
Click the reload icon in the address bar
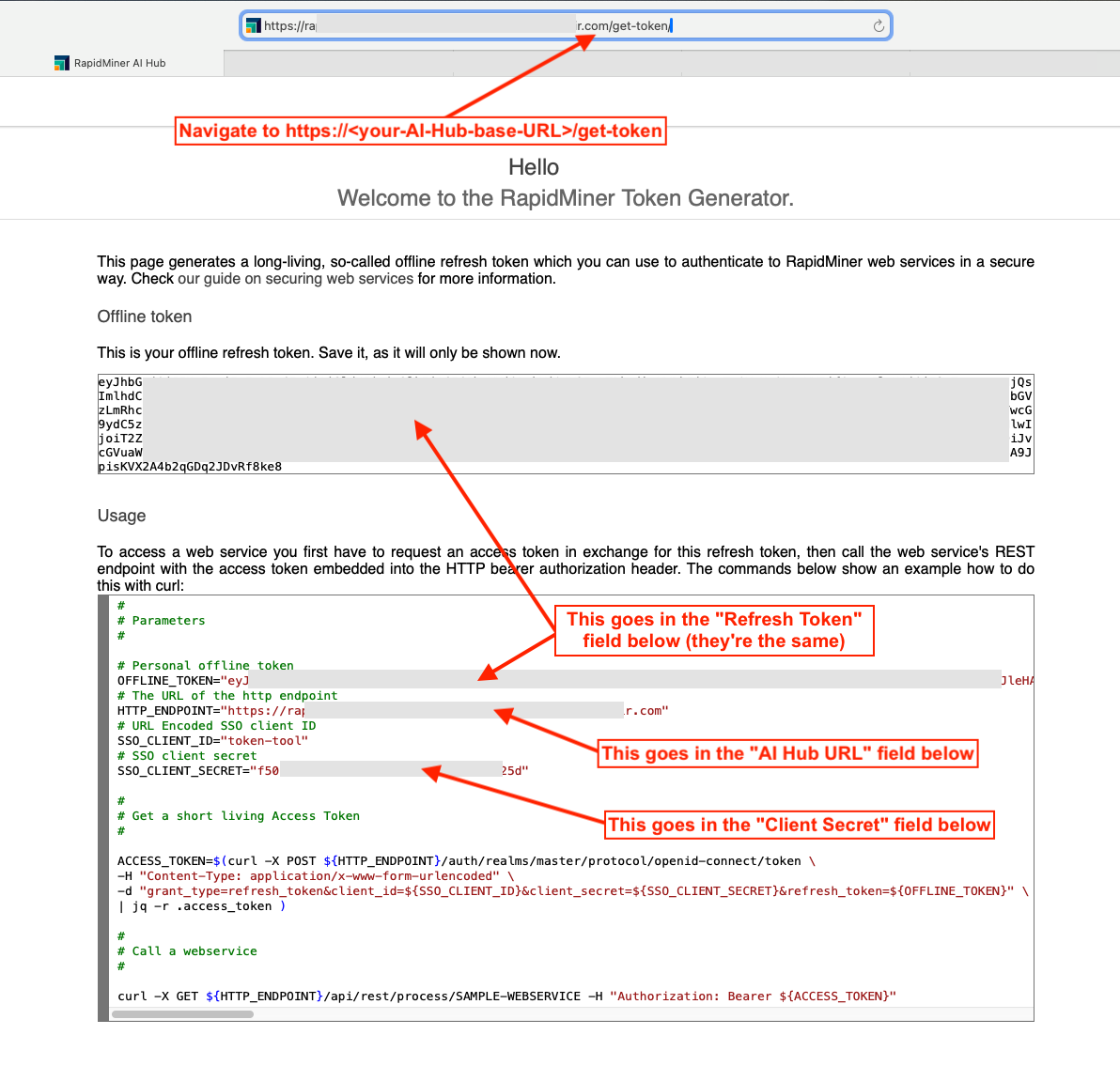pyautogui.click(x=879, y=26)
